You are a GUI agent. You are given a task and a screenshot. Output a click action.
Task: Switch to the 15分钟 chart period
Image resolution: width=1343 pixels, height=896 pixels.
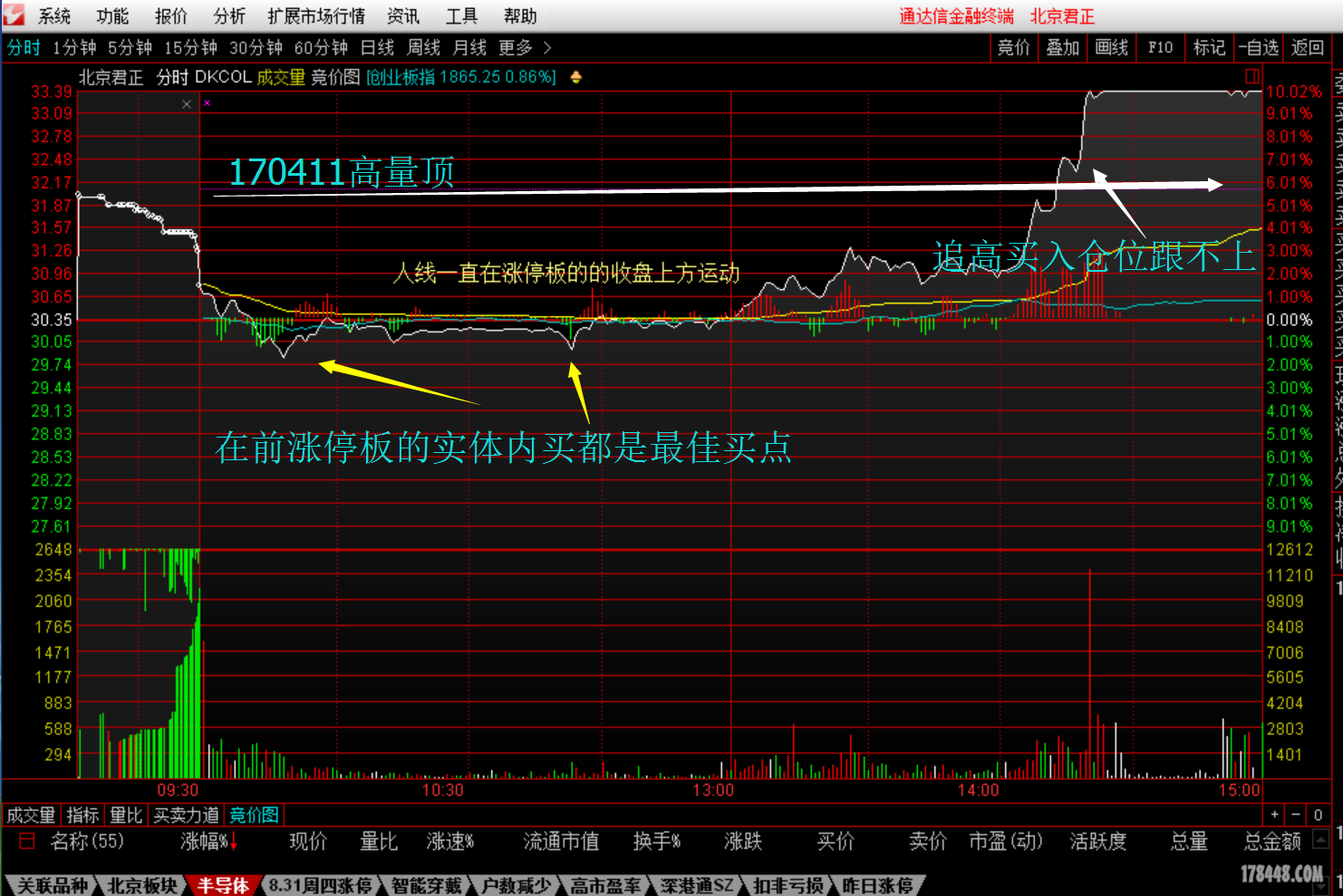tap(190, 47)
